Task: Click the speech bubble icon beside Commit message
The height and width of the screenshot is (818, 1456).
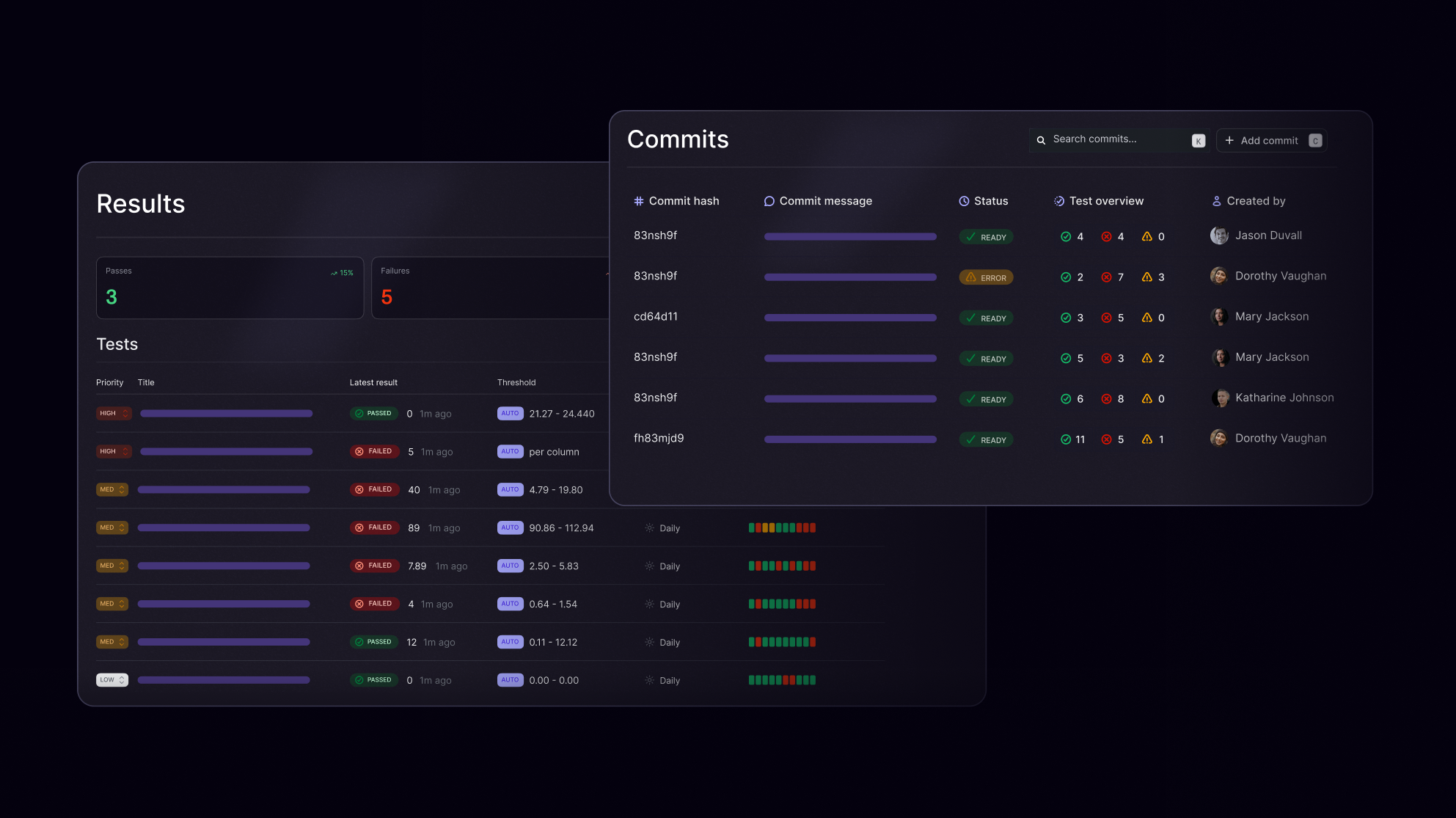Action: [769, 201]
